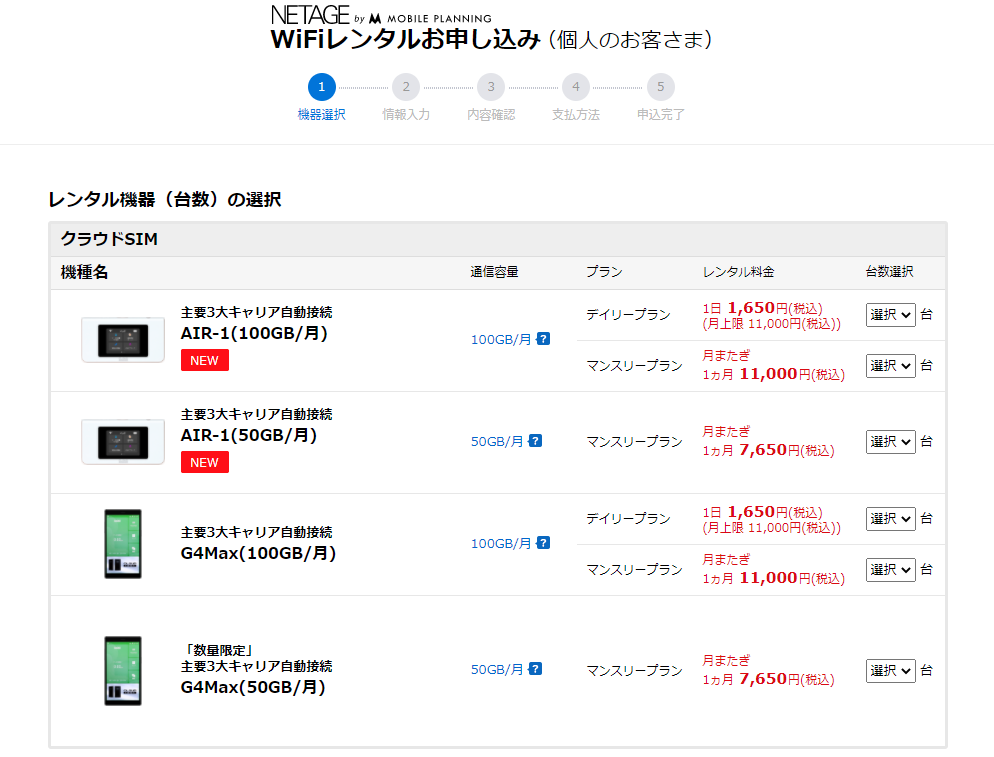Click the NETAGE Mobile Planning logo
This screenshot has width=994, height=757.
381,16
